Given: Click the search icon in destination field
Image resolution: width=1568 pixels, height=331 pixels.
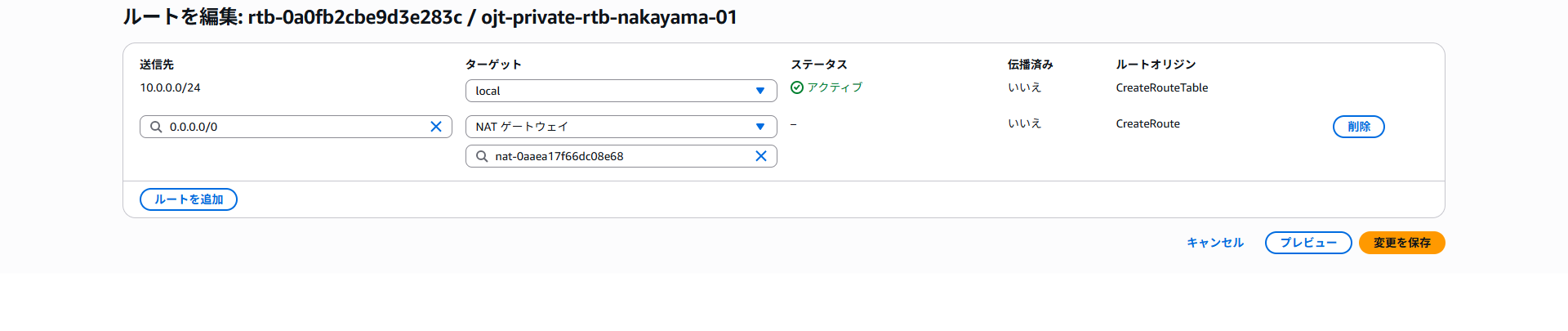Looking at the screenshot, I should pos(156,127).
